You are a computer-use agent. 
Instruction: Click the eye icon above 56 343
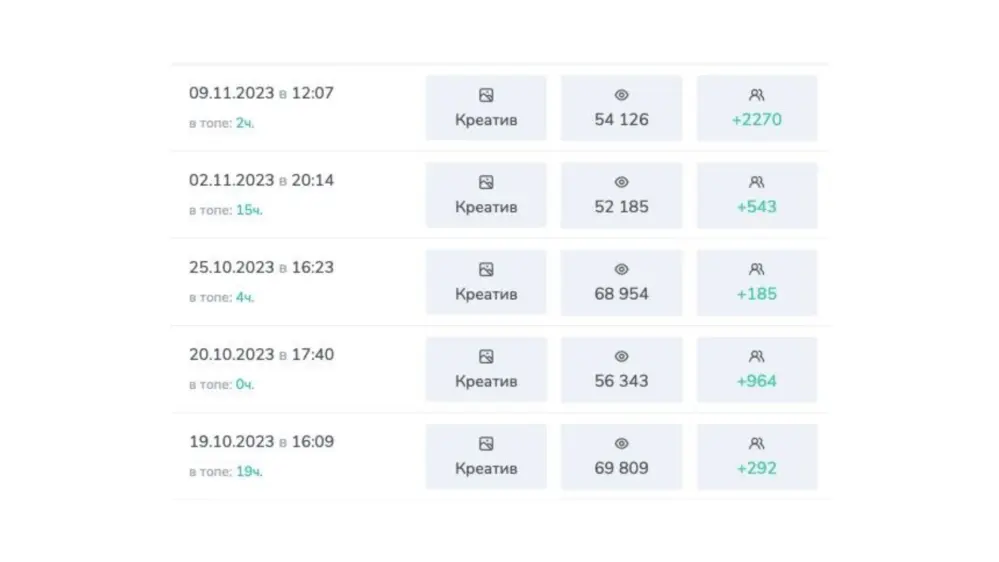tap(621, 357)
